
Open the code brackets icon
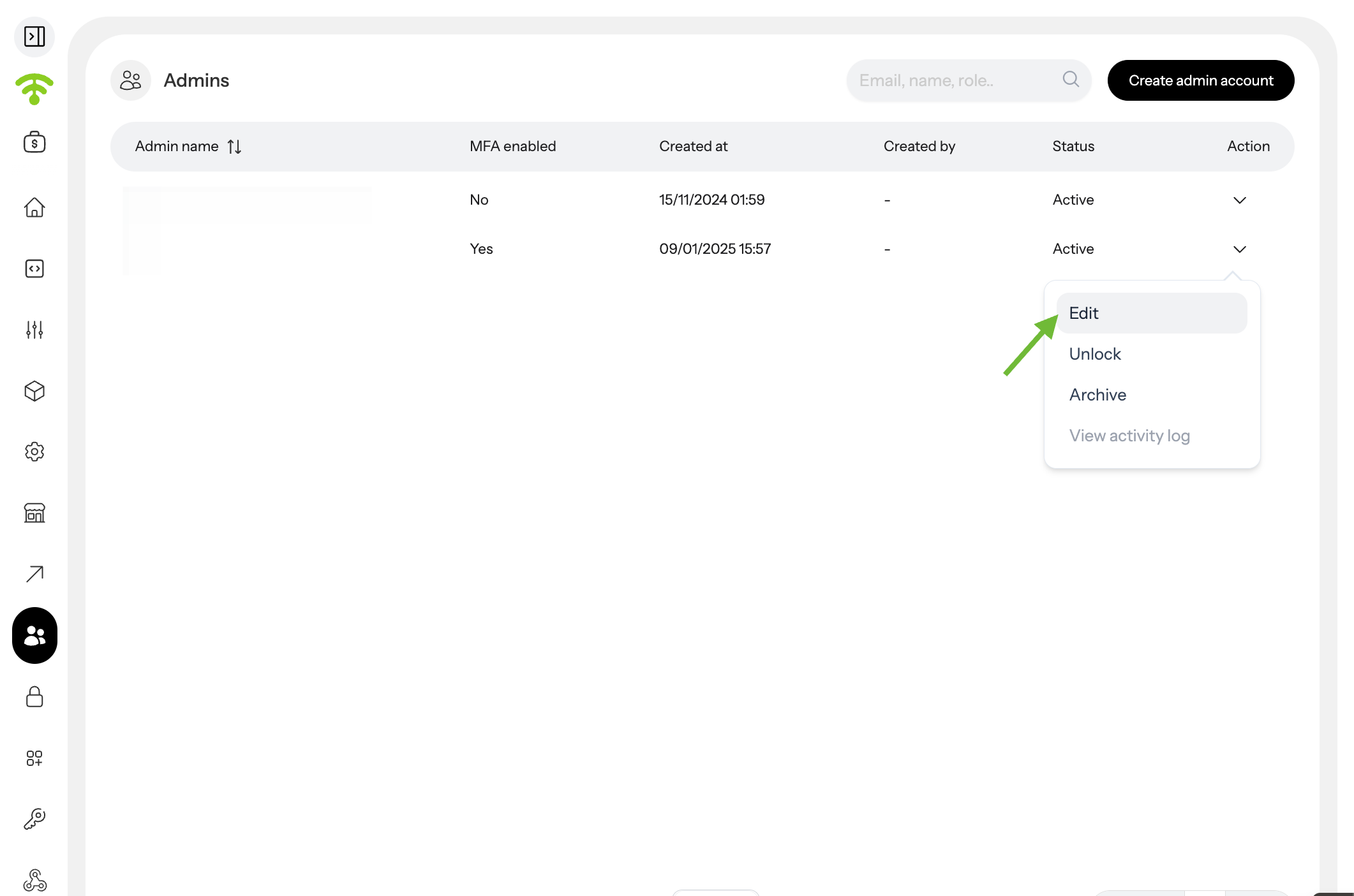34,268
